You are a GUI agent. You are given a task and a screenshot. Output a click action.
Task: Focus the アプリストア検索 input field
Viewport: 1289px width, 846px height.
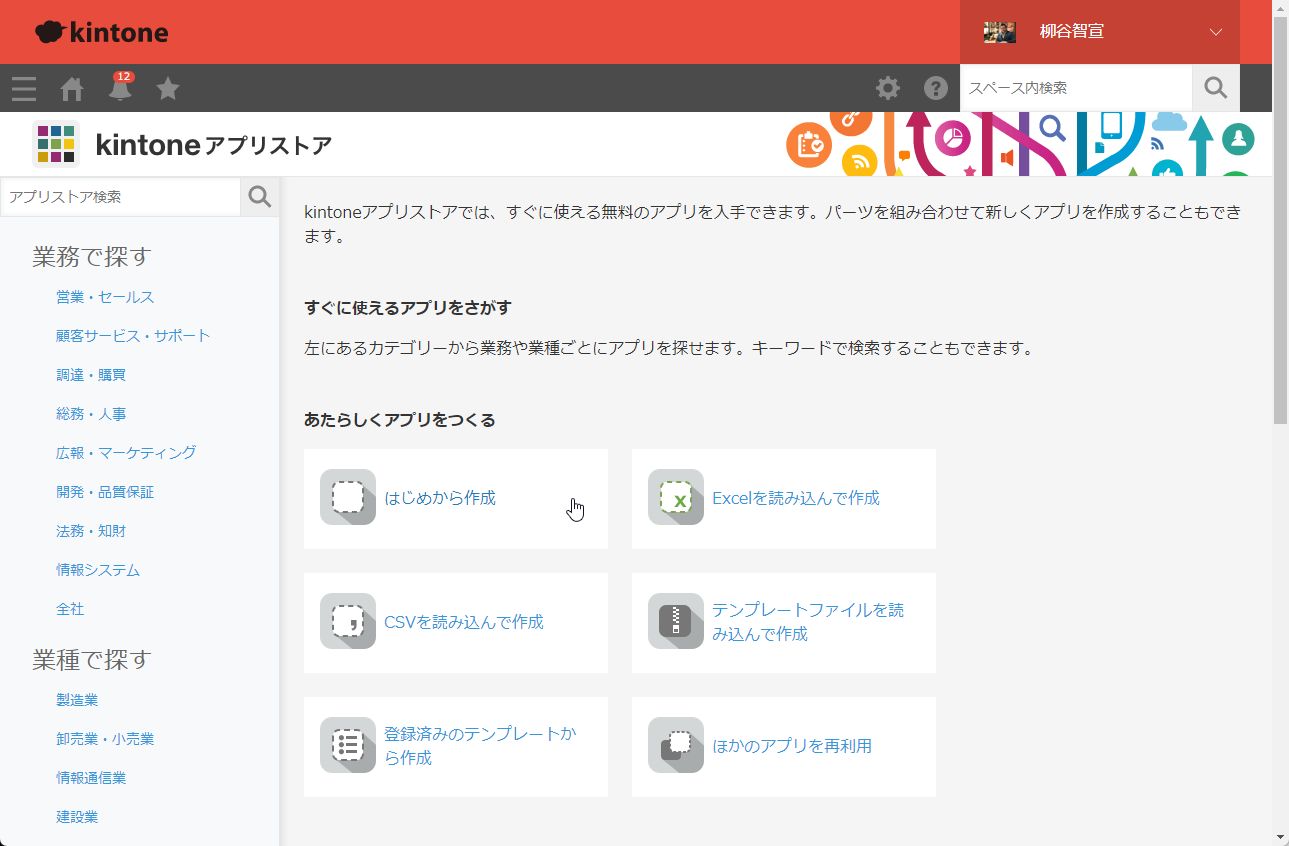120,197
